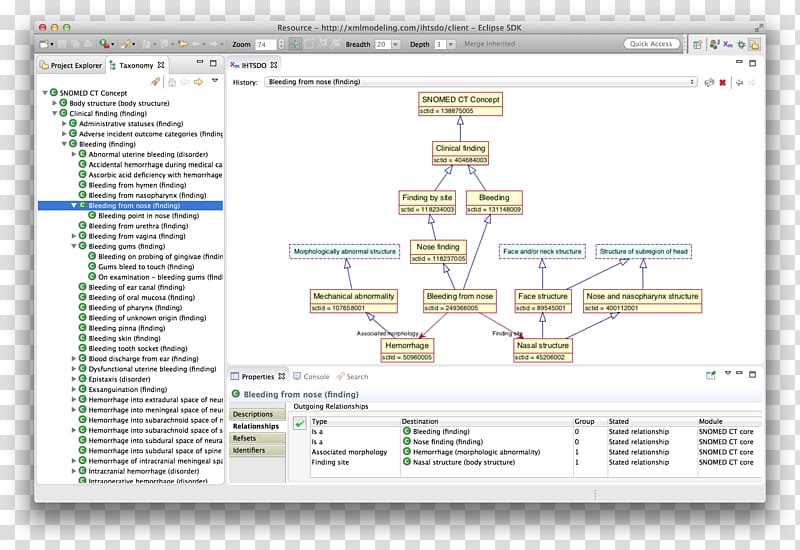800x550 pixels.
Task: Click the main toolbar pin/rocket icon
Action: pos(126,44)
